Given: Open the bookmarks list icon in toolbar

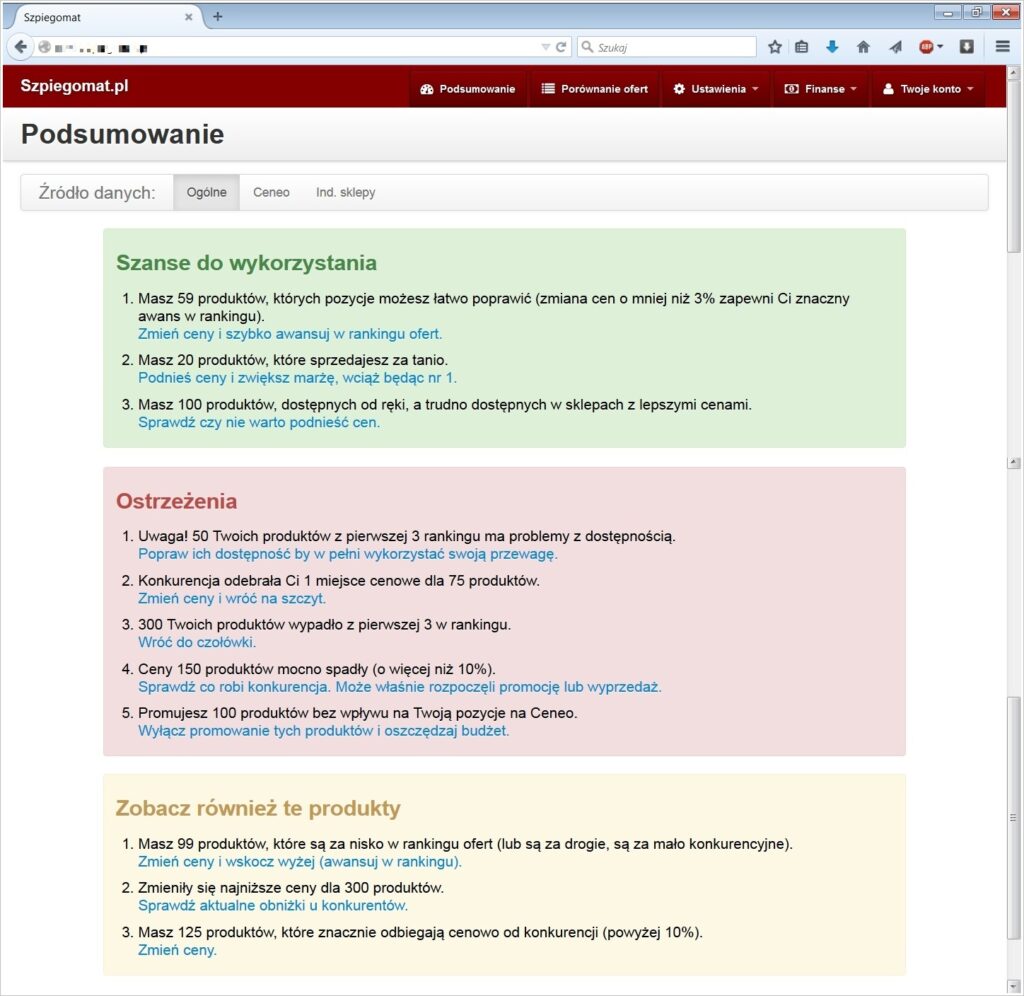Looking at the screenshot, I should click(802, 47).
